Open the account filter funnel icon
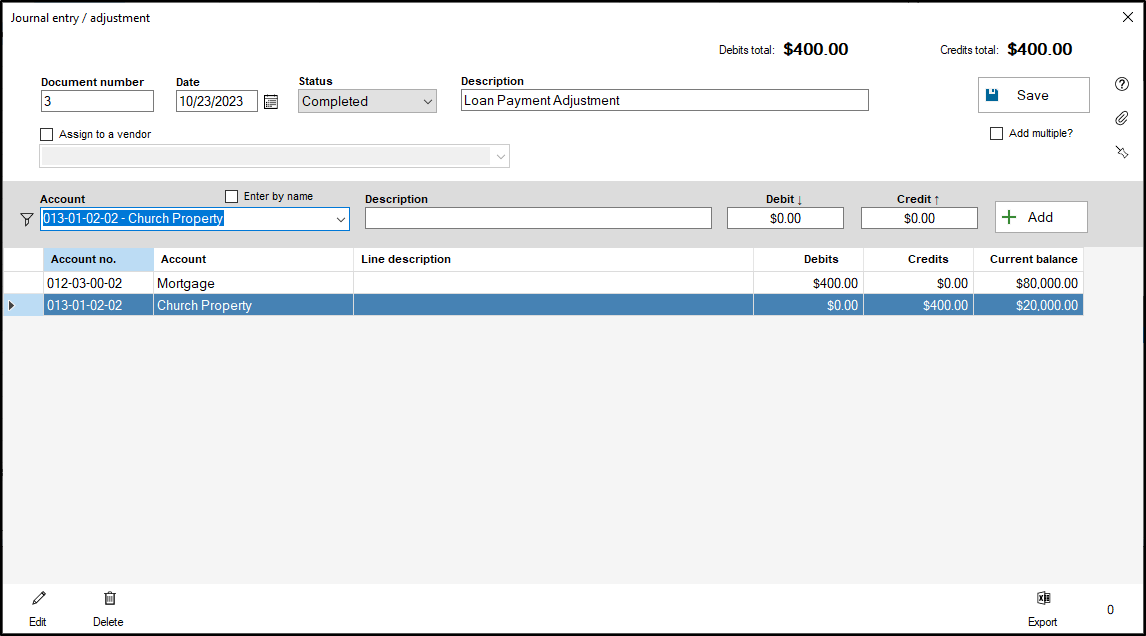 (26, 218)
